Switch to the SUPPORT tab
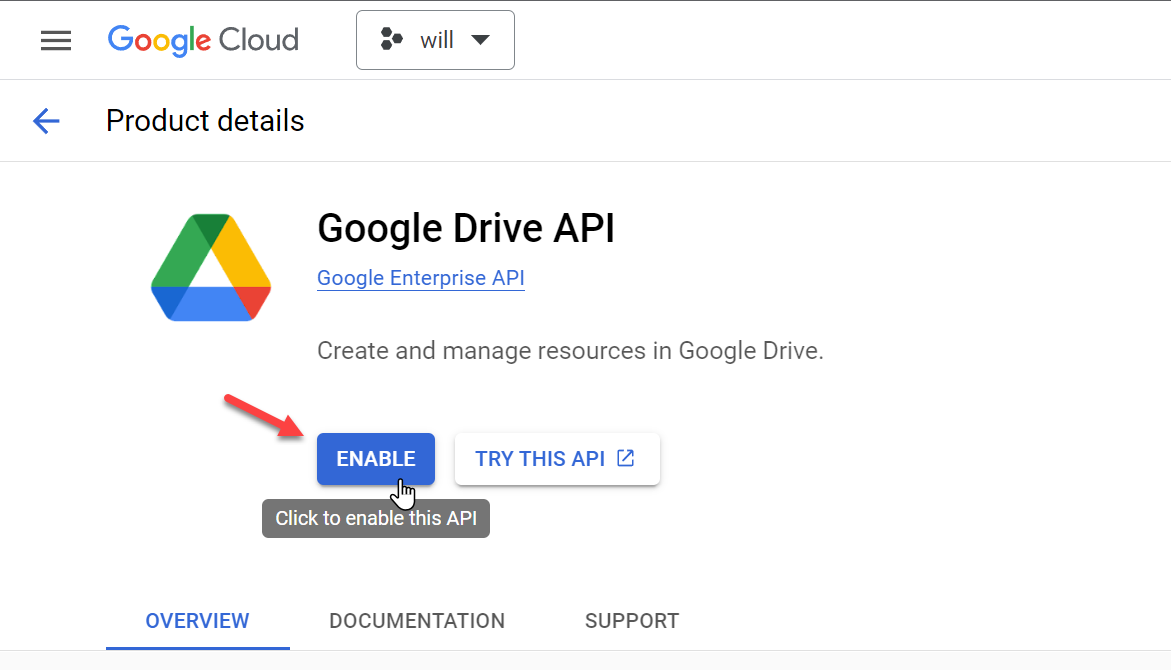1171x670 pixels. (632, 621)
